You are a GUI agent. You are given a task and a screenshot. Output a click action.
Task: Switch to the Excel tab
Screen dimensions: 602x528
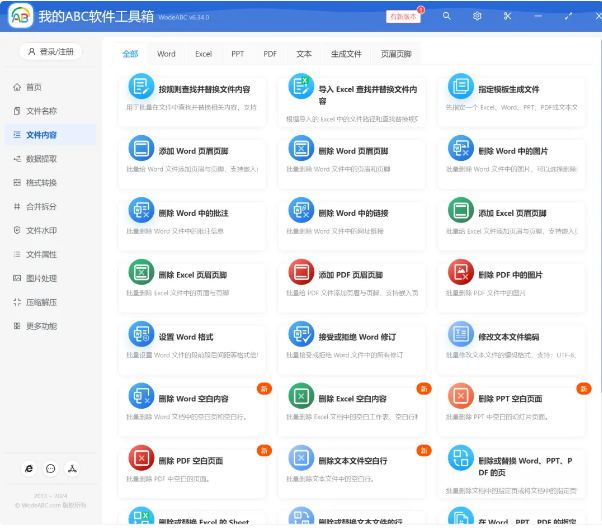pos(203,54)
